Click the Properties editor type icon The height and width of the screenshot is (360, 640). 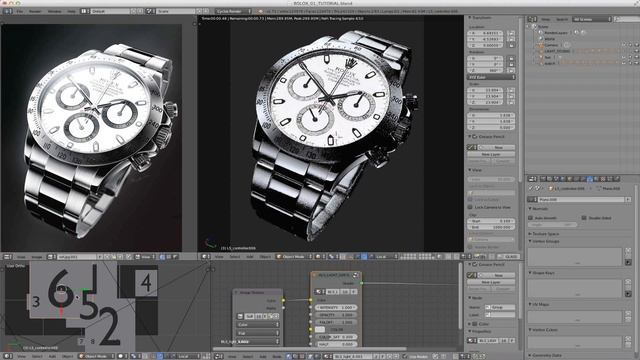click(533, 179)
